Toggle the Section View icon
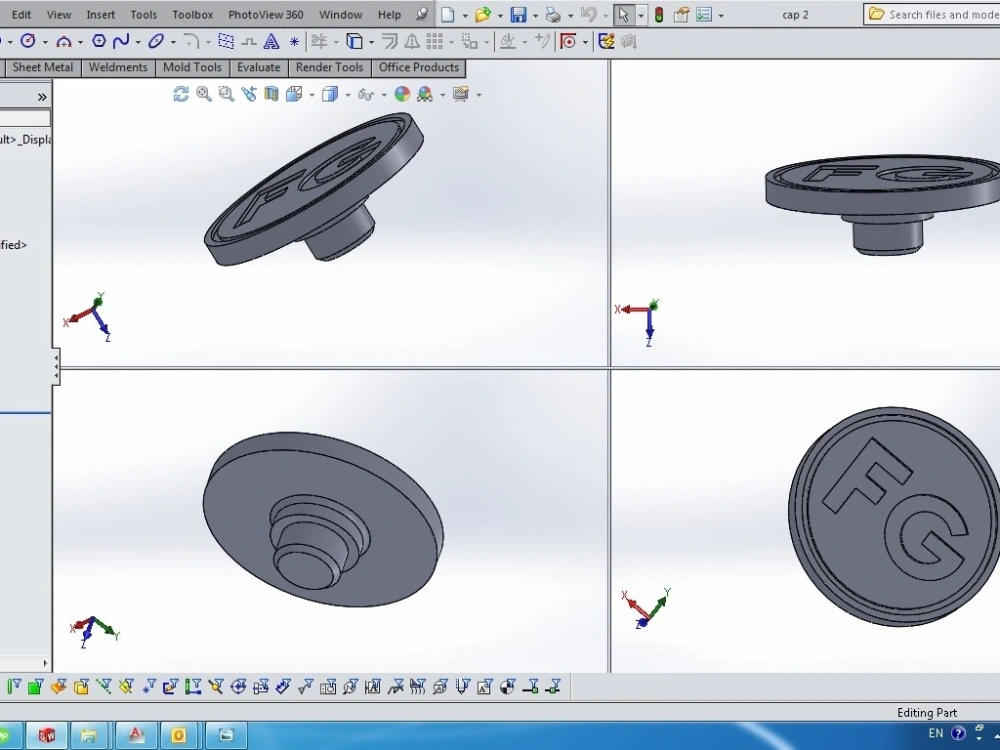Screen dimensions: 1000x750 click(x=271, y=94)
